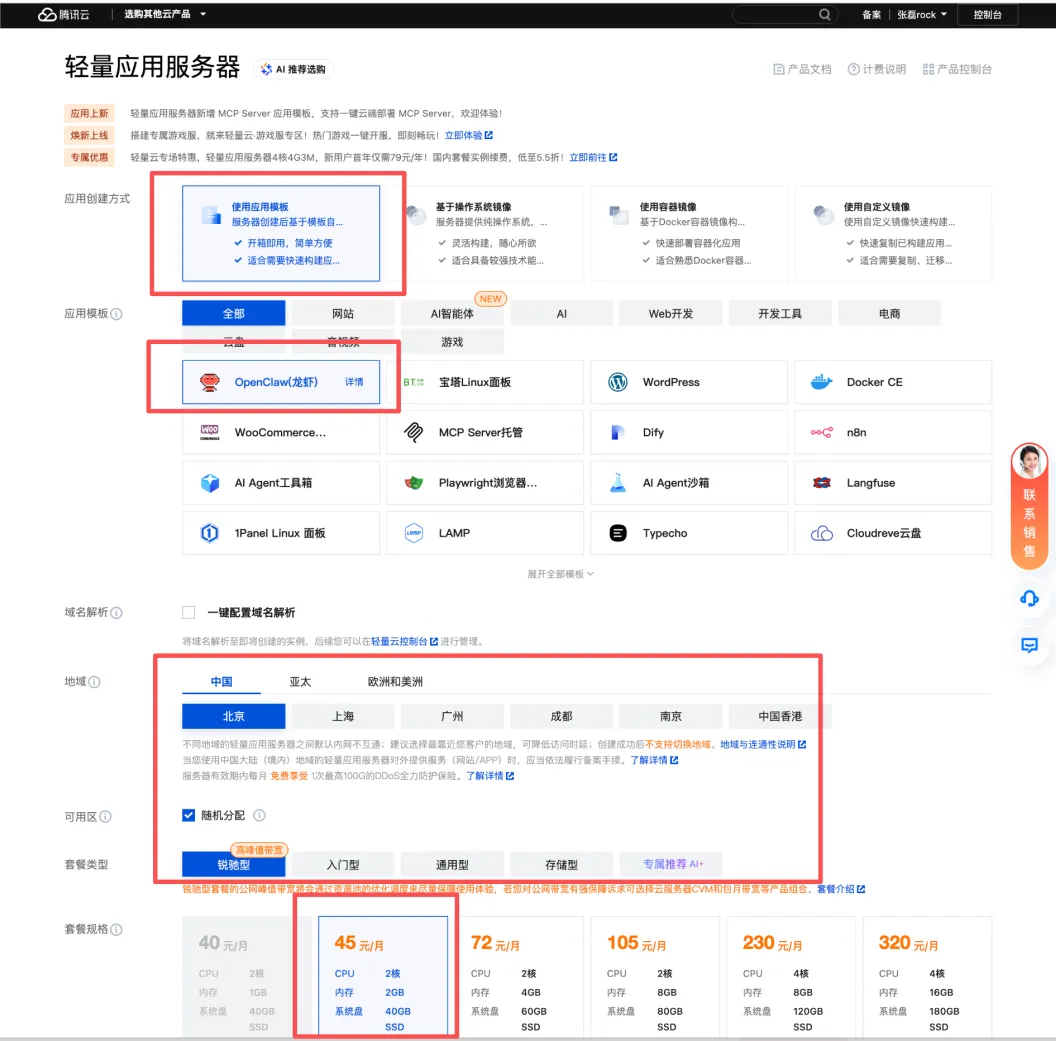Uncheck the 随机分配 availability zone checkbox
Screen dimensions: 1056x1041
tap(189, 815)
